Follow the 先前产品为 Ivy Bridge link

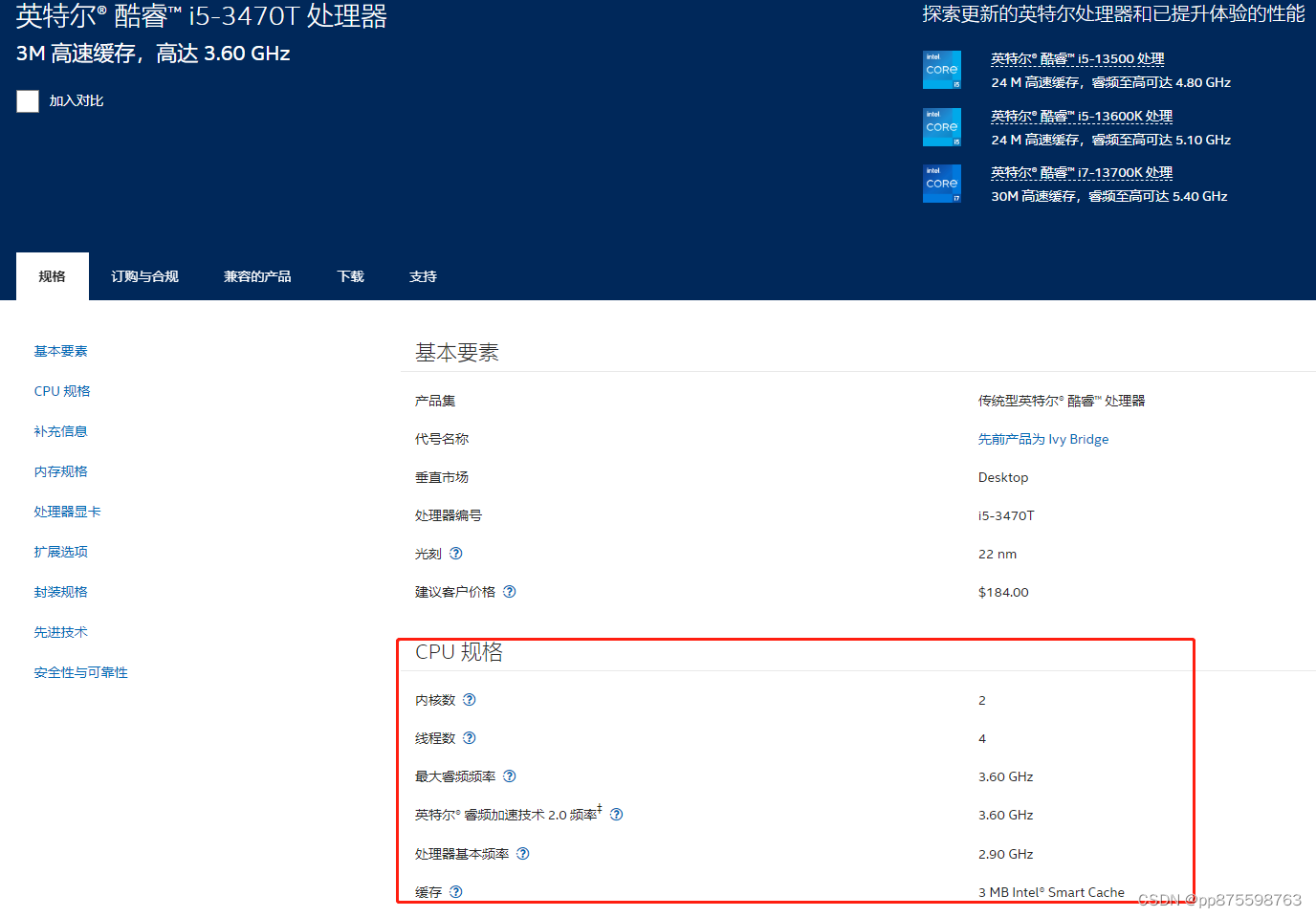(x=1043, y=439)
